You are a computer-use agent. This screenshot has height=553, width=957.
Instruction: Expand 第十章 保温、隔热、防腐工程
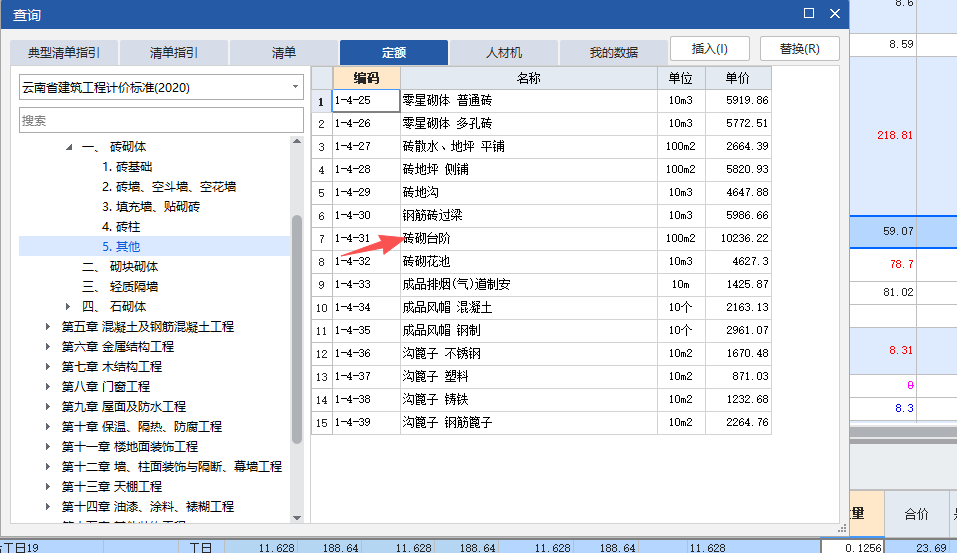click(x=48, y=427)
